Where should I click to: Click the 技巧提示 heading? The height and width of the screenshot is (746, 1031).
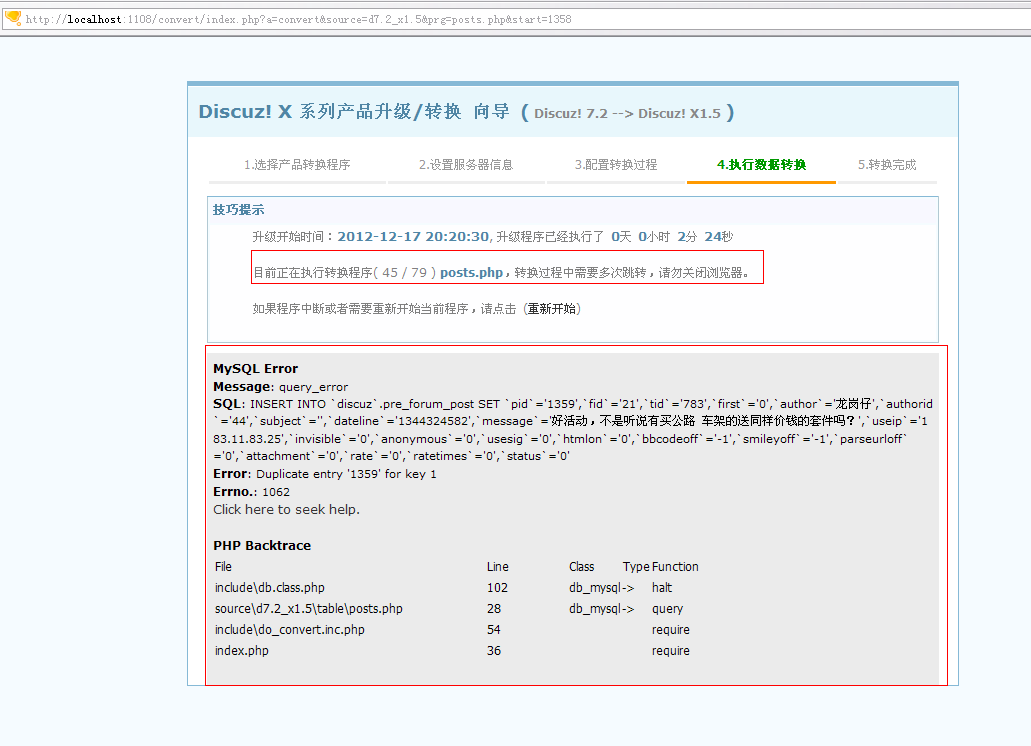coord(238,210)
